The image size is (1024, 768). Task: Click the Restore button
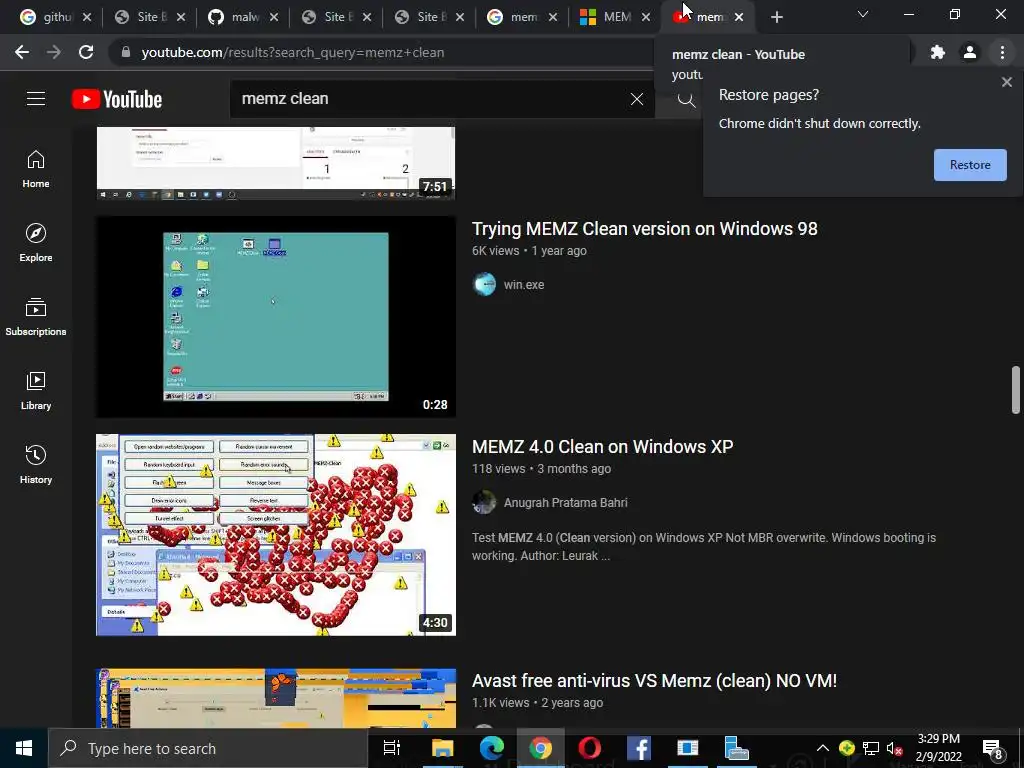click(970, 165)
